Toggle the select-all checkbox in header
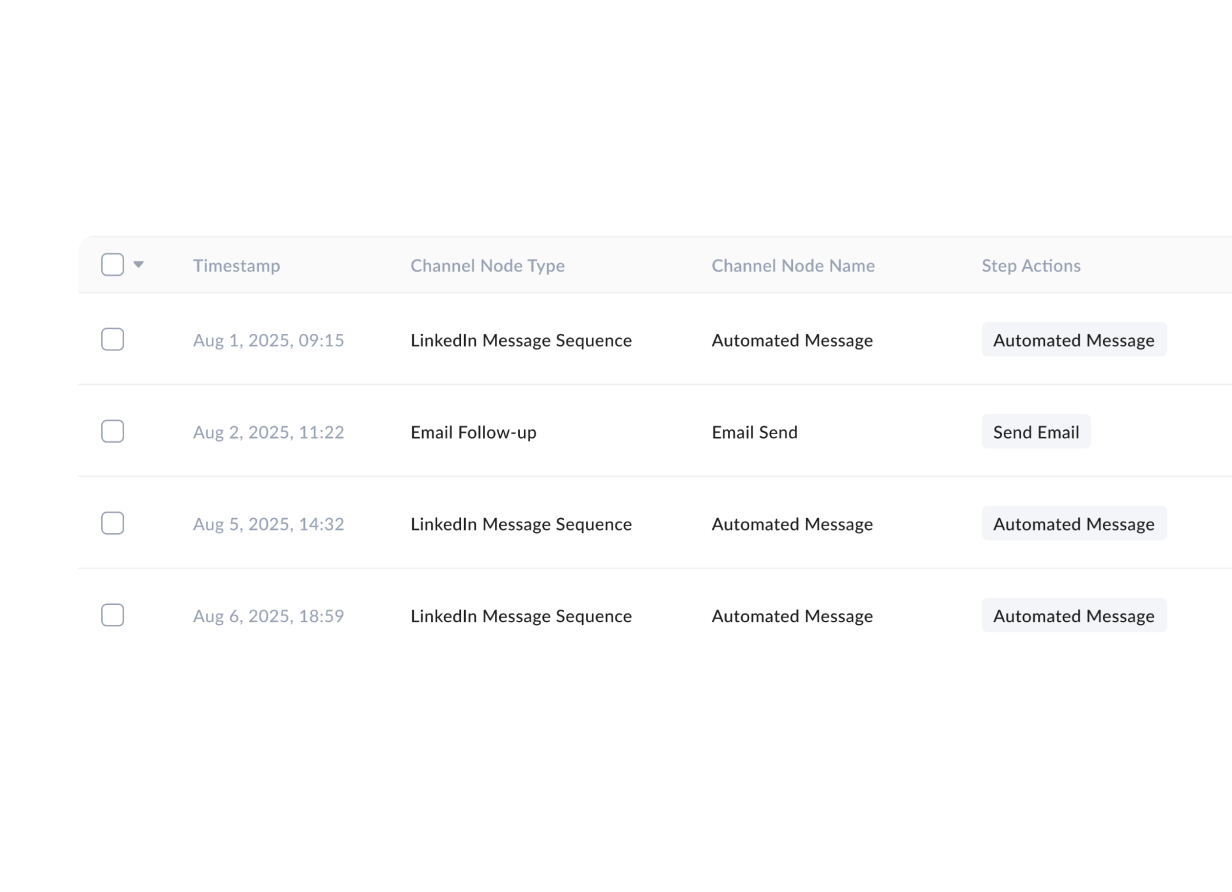 [x=112, y=263]
